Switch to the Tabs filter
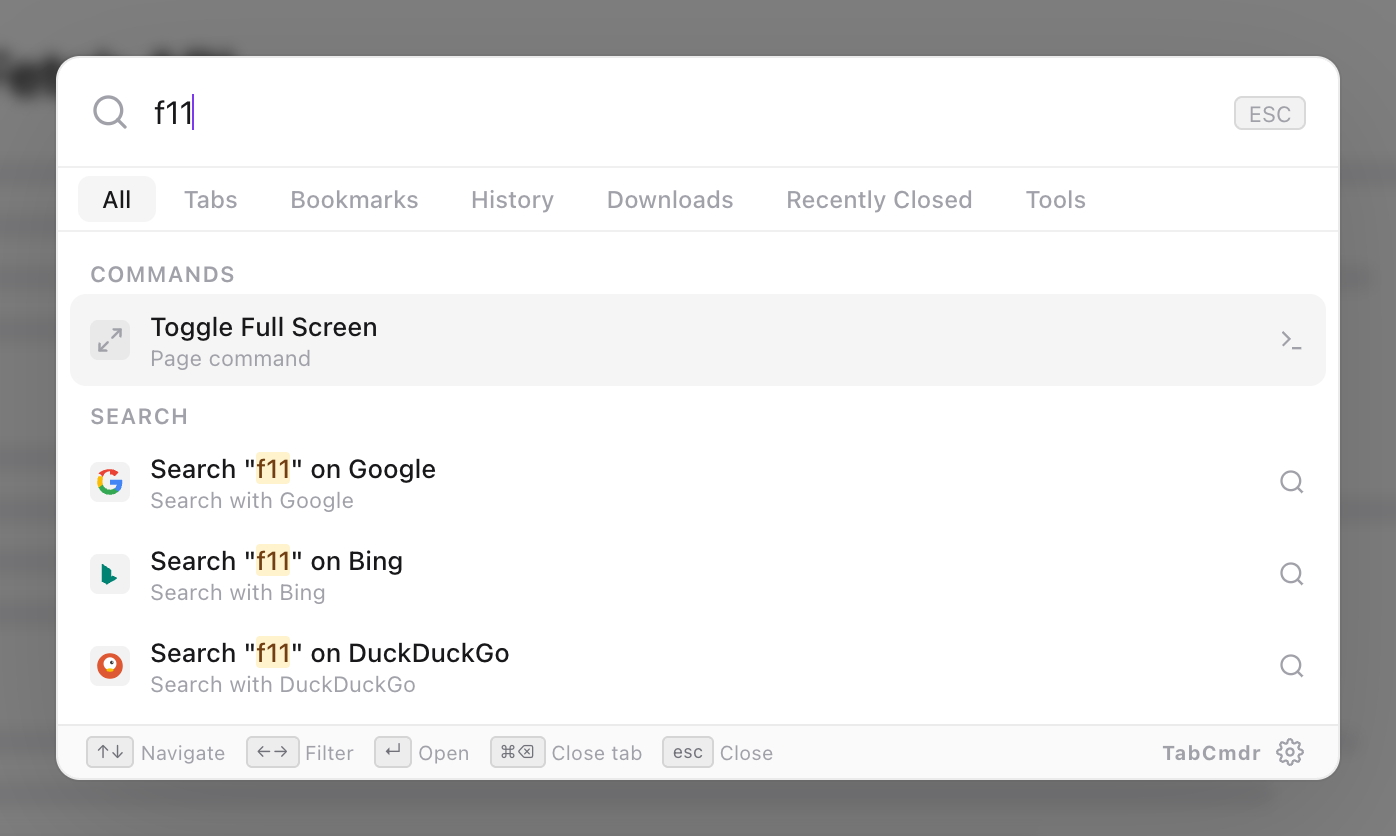The image size is (1396, 836). pyautogui.click(x=211, y=199)
